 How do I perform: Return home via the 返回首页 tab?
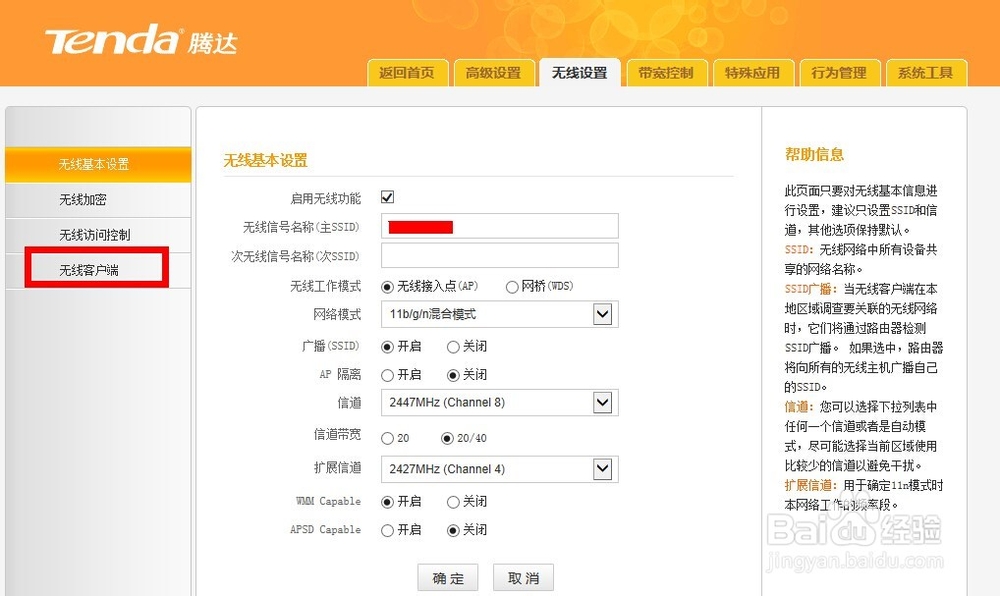[407, 72]
